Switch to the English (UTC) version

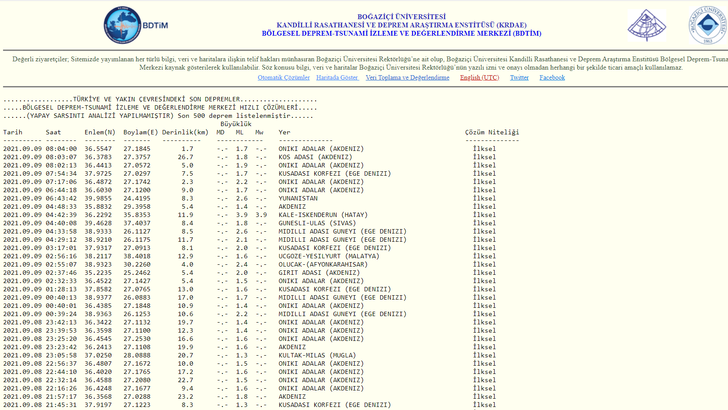479,77
